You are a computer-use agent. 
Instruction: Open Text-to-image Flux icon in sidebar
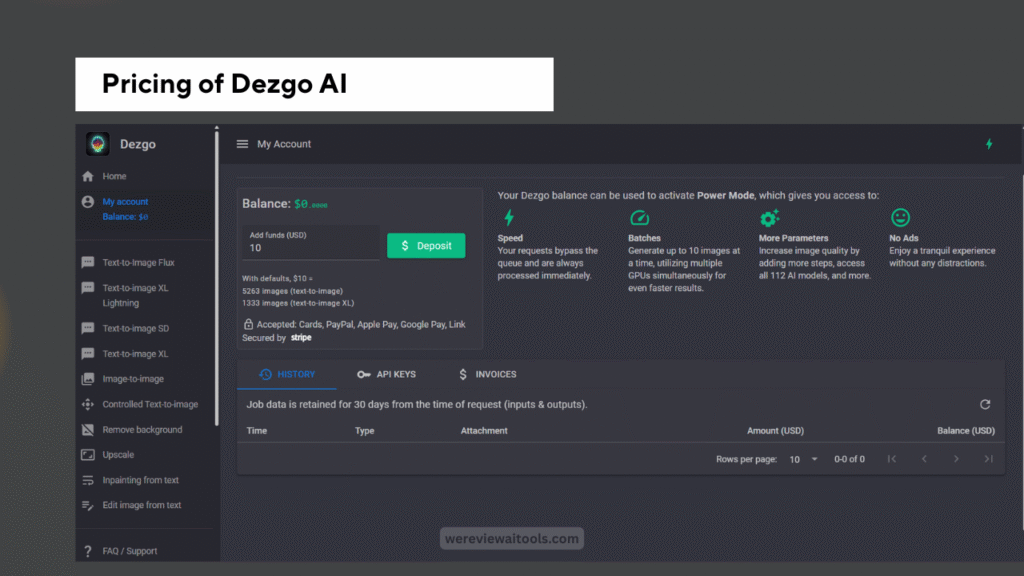[x=88, y=263]
